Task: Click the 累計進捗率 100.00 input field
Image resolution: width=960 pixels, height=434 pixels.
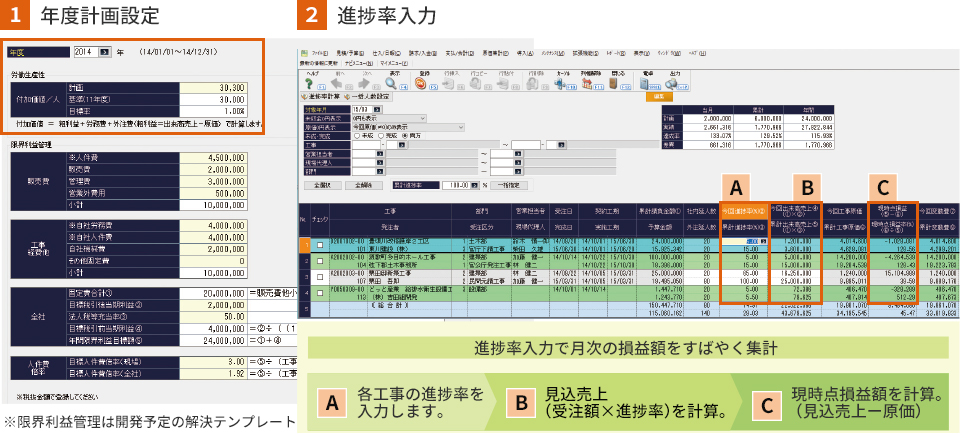Action: pyautogui.click(x=457, y=185)
